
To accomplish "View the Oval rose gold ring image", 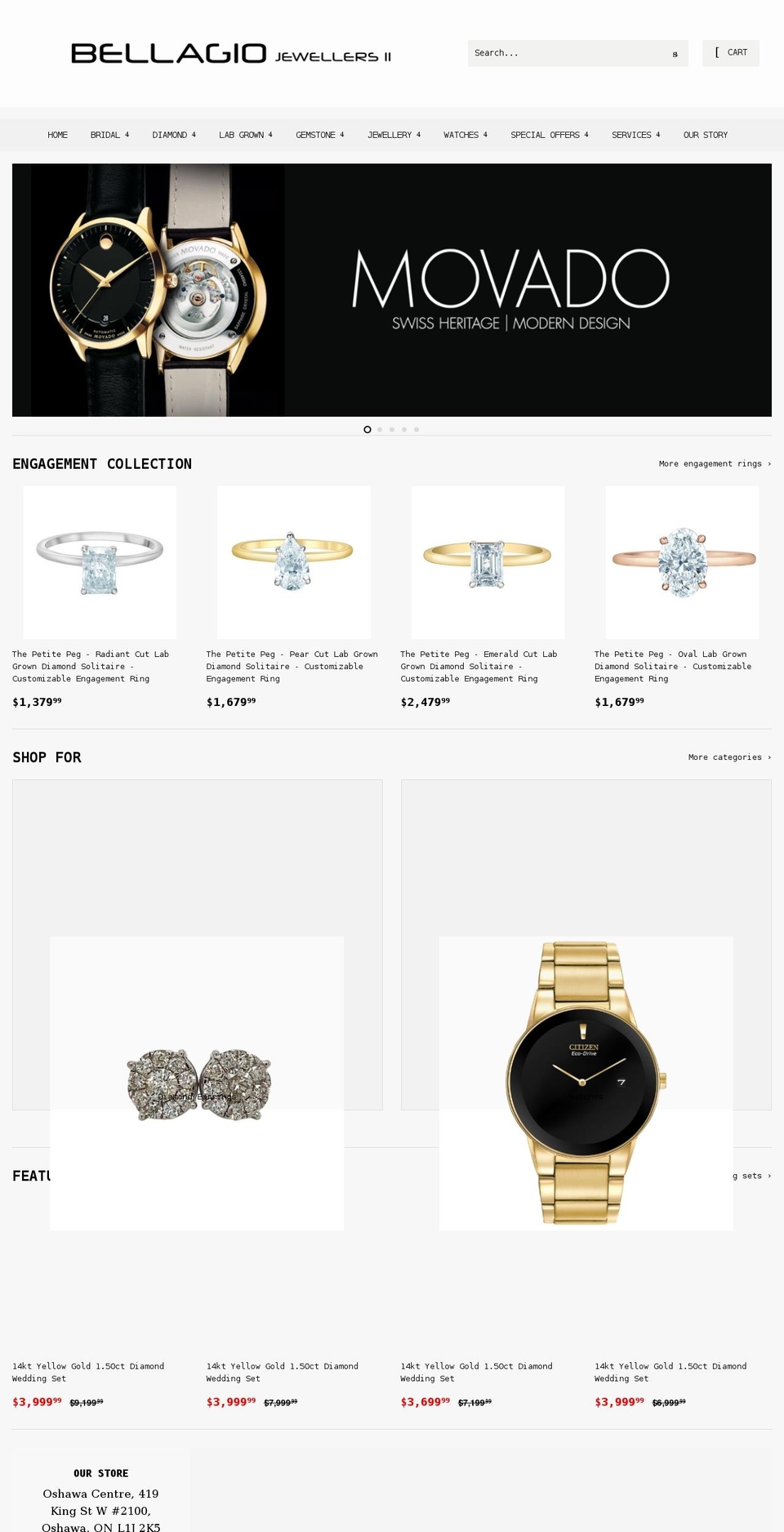I will (x=682, y=563).
